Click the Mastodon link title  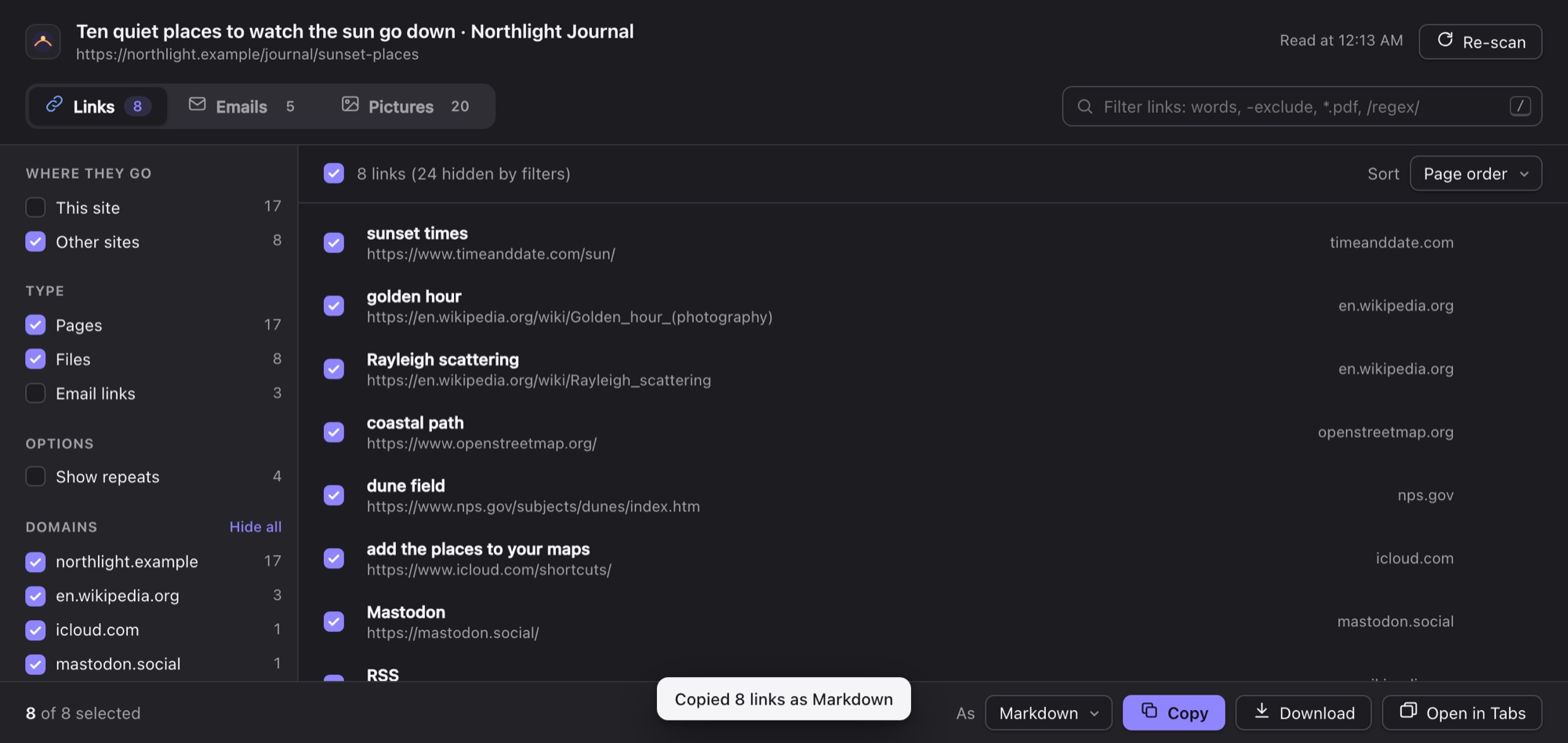pos(406,612)
